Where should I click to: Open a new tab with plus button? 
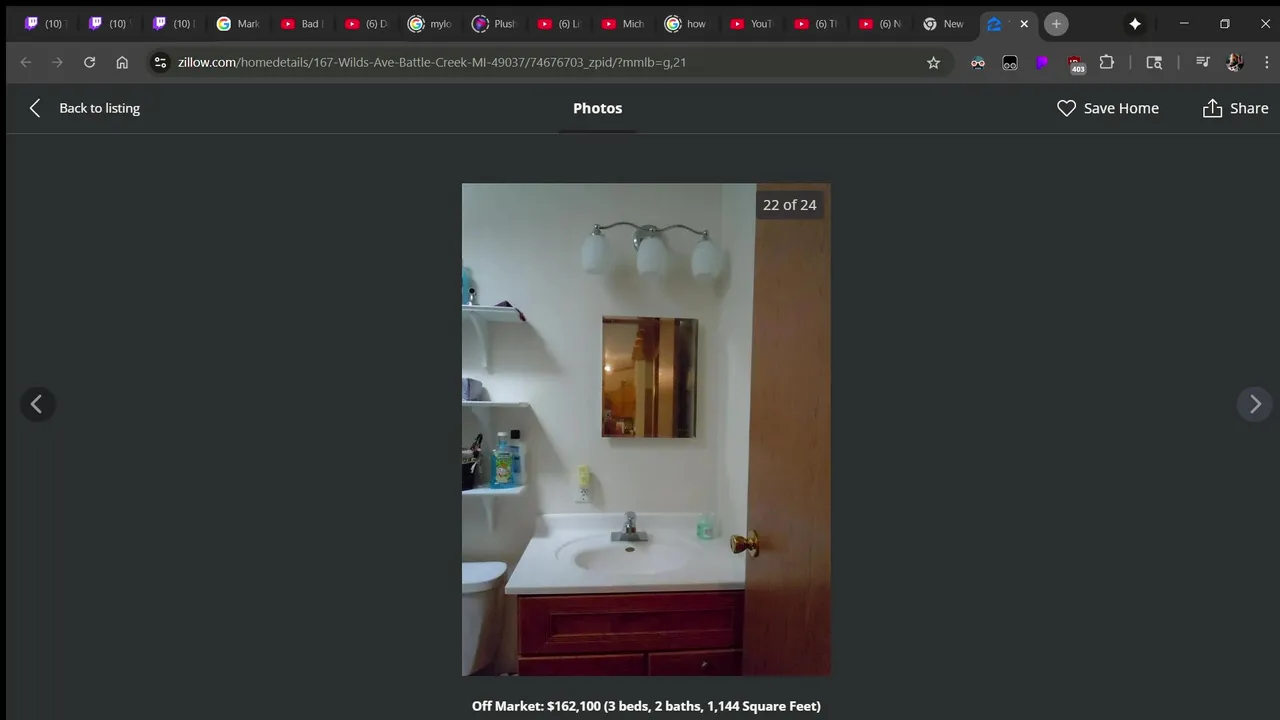(x=1056, y=24)
